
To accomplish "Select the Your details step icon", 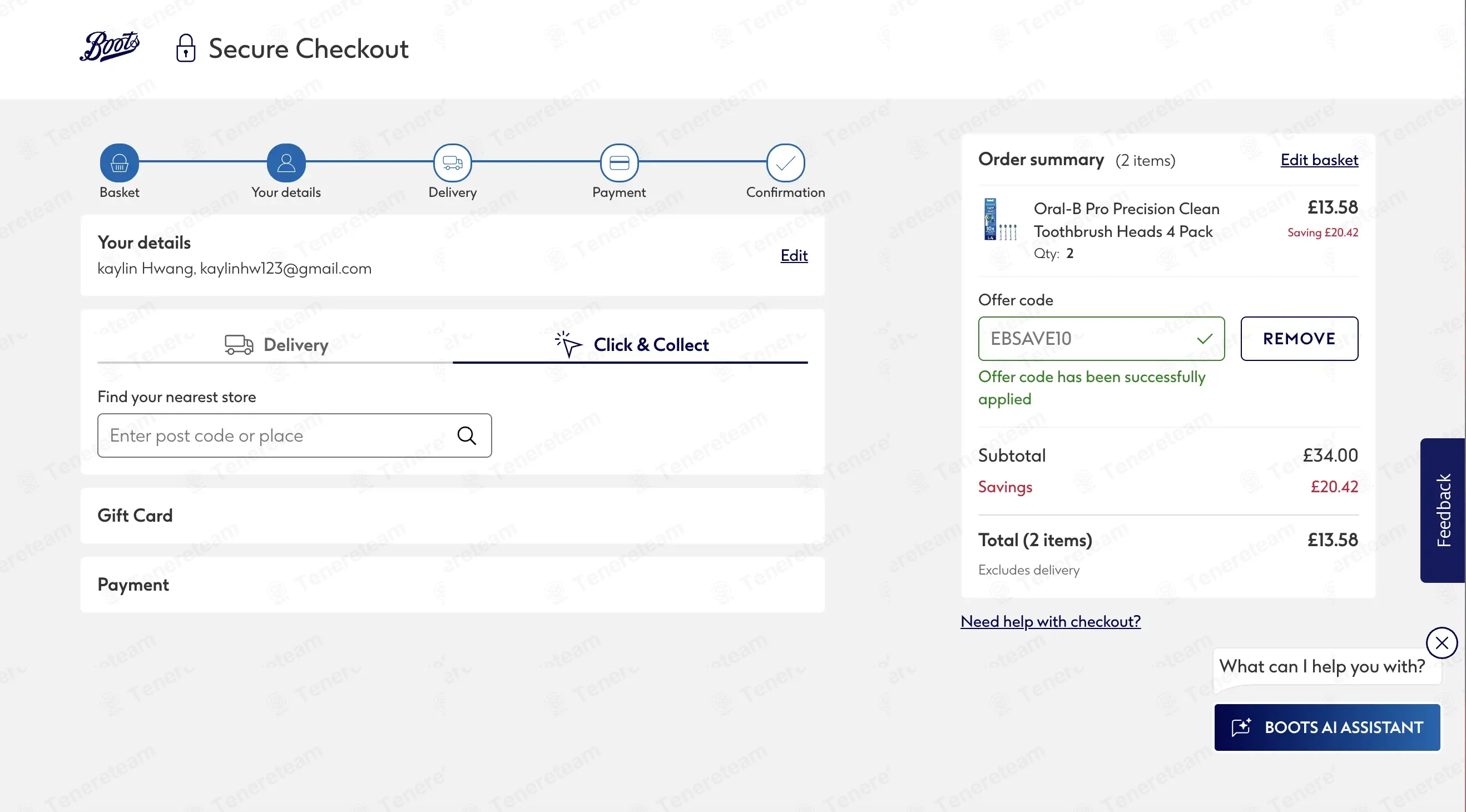I will (x=286, y=163).
